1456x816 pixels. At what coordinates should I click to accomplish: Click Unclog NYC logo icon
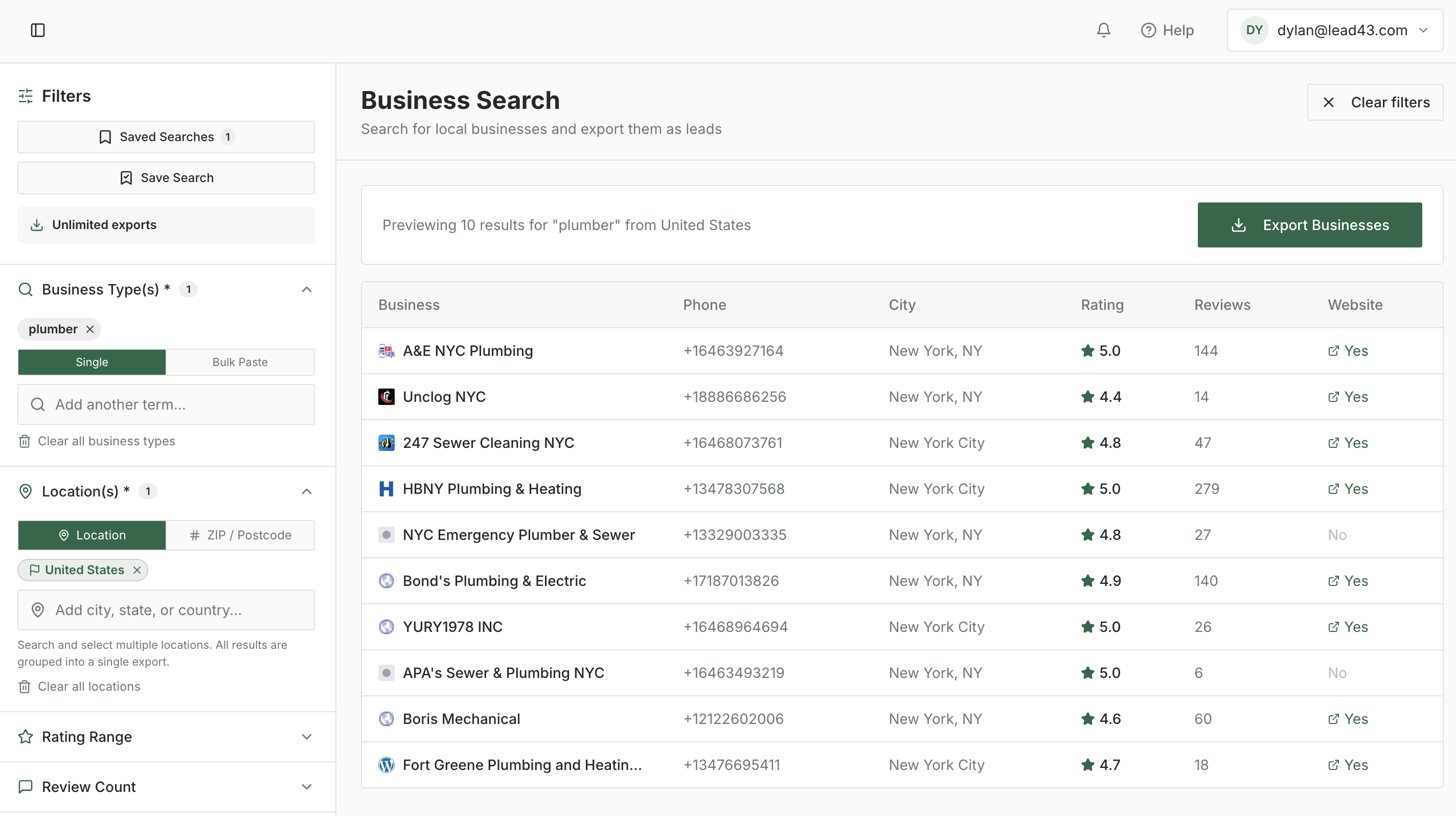point(386,397)
